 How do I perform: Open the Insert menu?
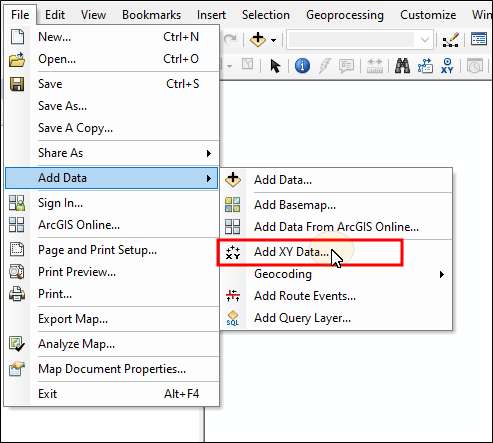pos(211,15)
